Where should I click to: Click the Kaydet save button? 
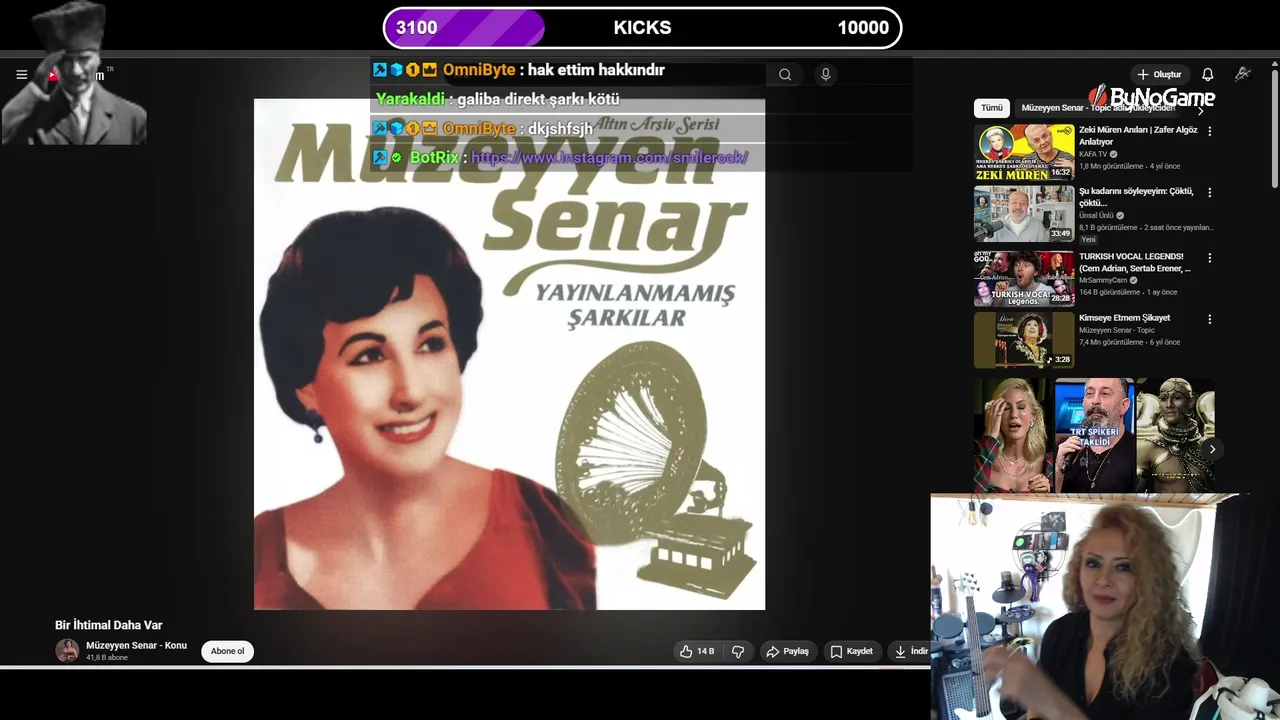point(851,651)
